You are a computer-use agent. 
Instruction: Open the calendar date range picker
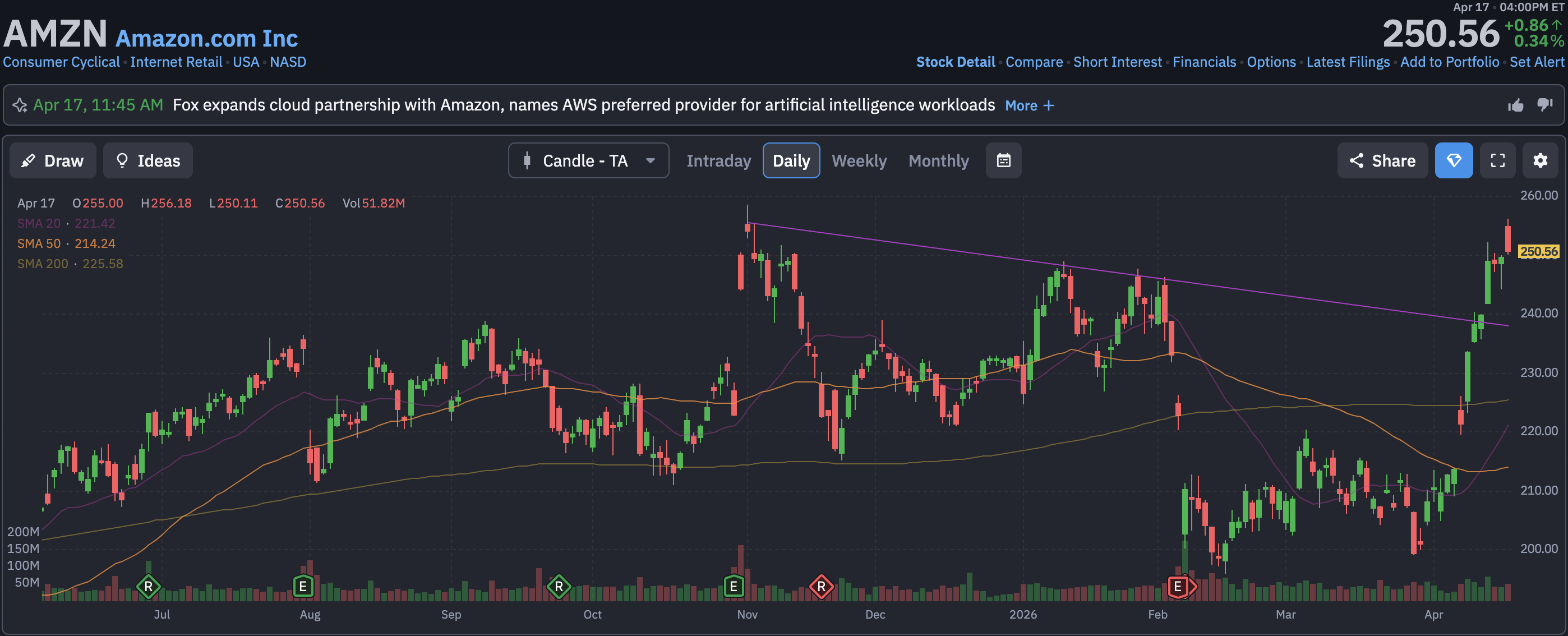pos(1003,160)
